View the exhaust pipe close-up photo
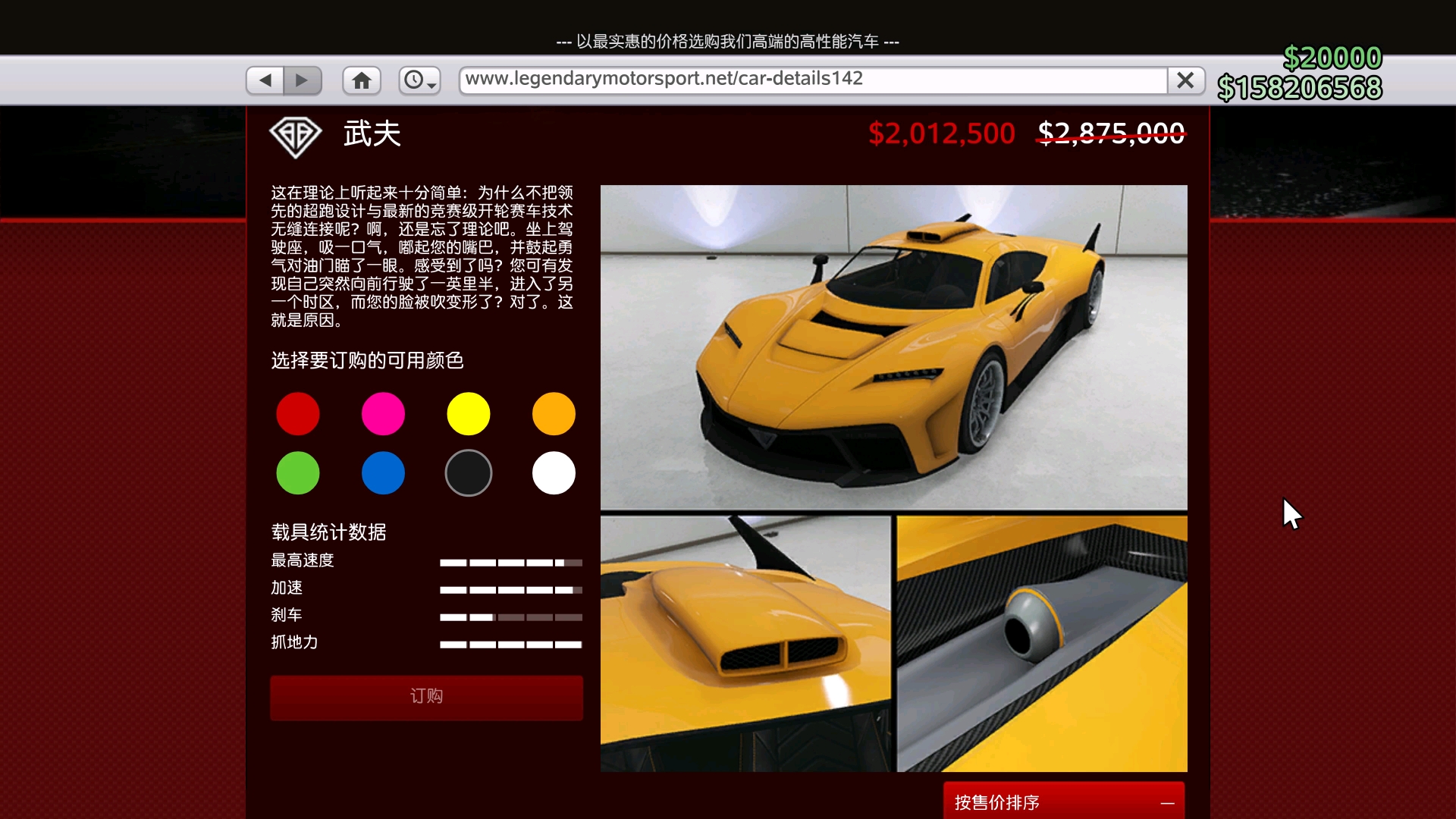The image size is (1456, 819). pos(1042,644)
